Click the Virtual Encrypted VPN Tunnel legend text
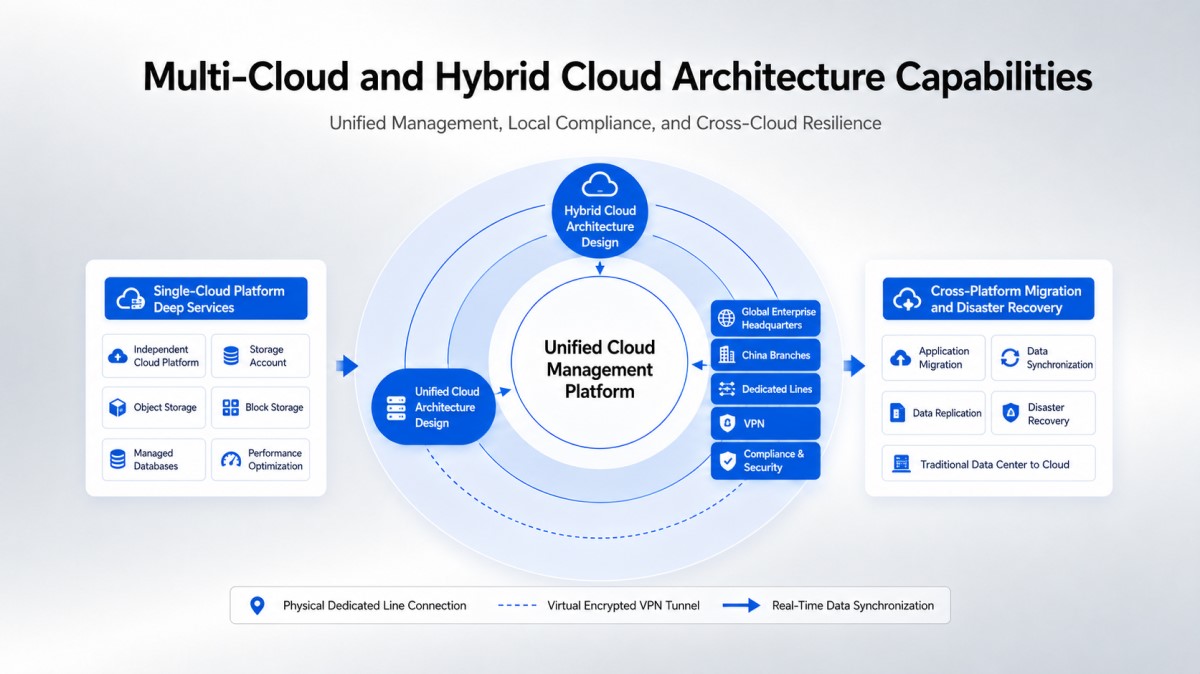This screenshot has width=1200, height=674. tap(624, 605)
